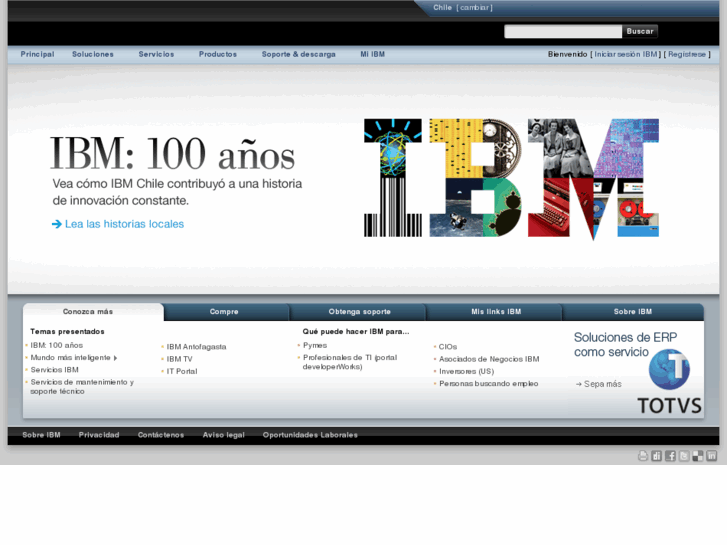Click the Sepa más link
727x545 pixels.
coord(599,384)
